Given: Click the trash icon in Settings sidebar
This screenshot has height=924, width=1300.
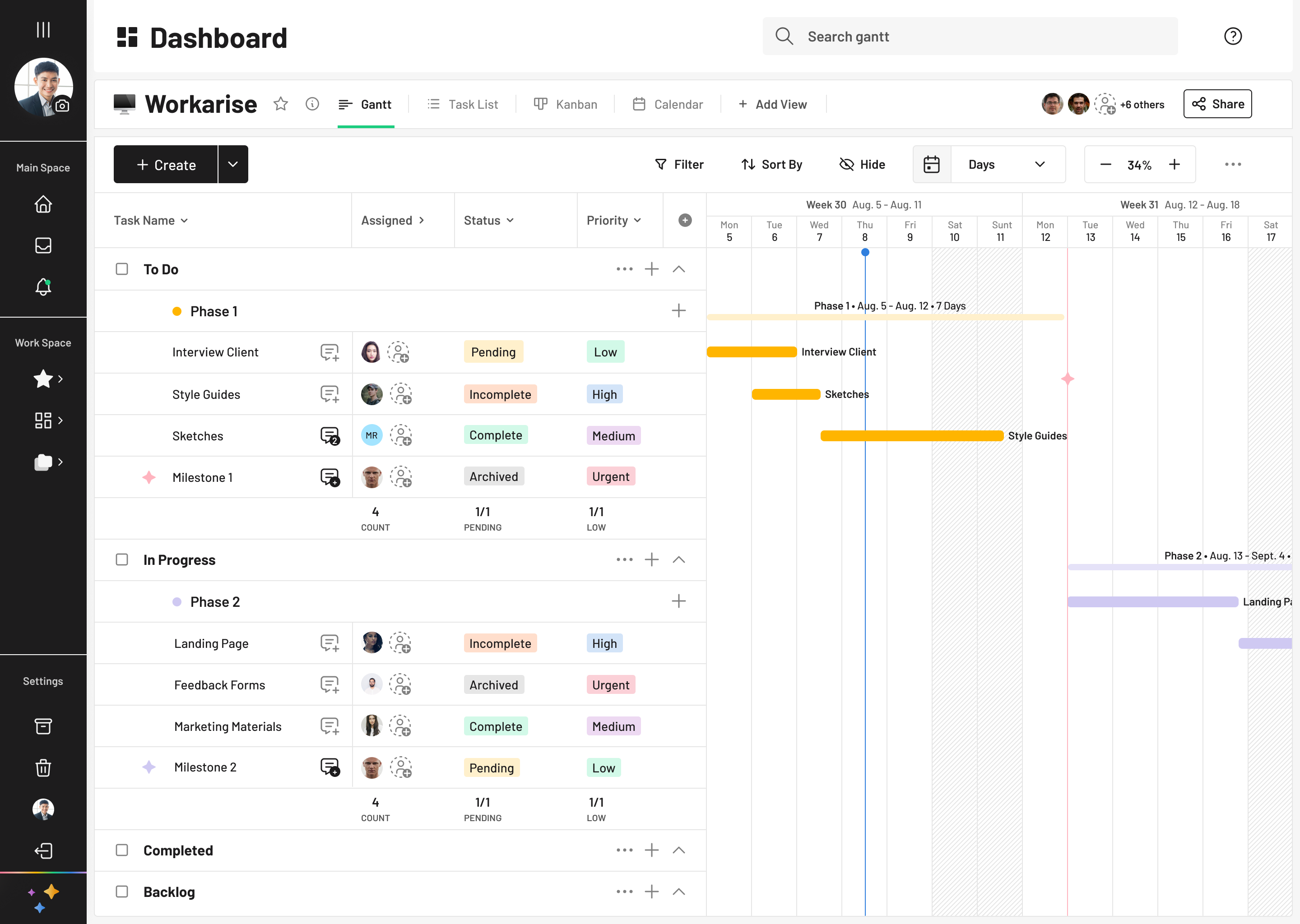Looking at the screenshot, I should pos(43,768).
